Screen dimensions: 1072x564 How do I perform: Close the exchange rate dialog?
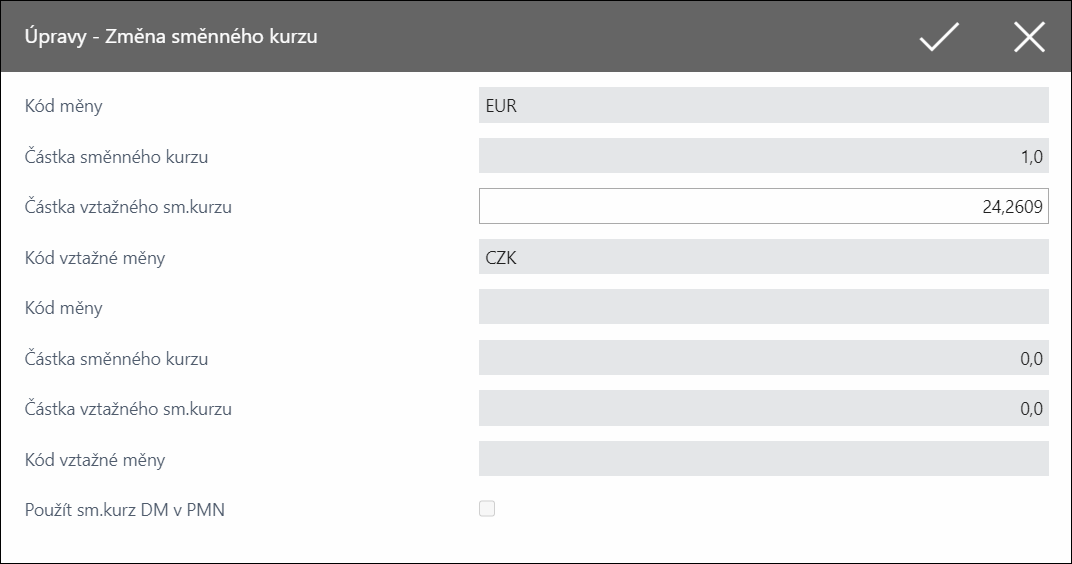point(1029,36)
